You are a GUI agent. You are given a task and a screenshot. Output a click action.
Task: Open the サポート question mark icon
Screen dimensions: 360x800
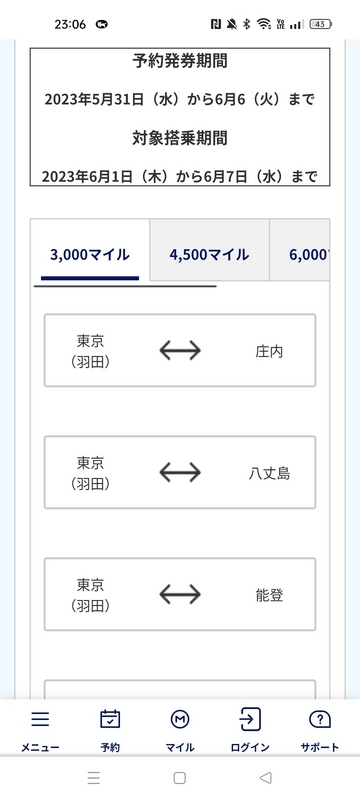(320, 719)
